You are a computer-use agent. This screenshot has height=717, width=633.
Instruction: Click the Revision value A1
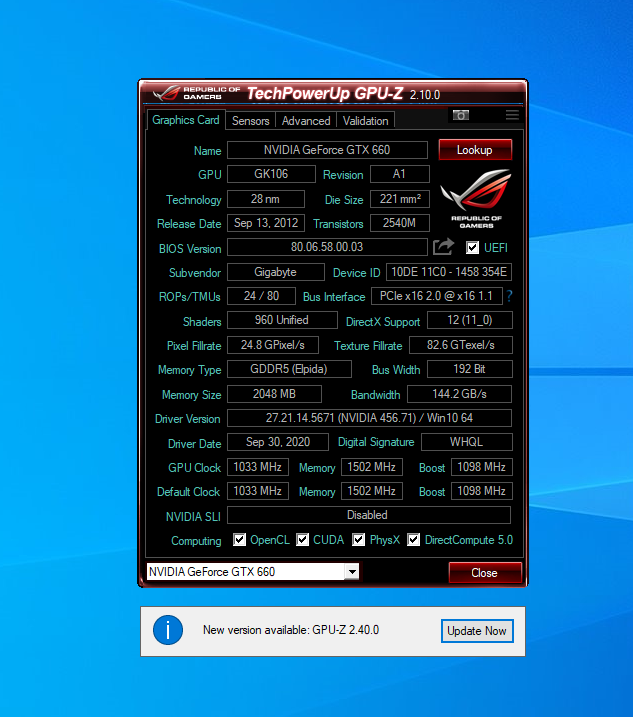pos(400,174)
